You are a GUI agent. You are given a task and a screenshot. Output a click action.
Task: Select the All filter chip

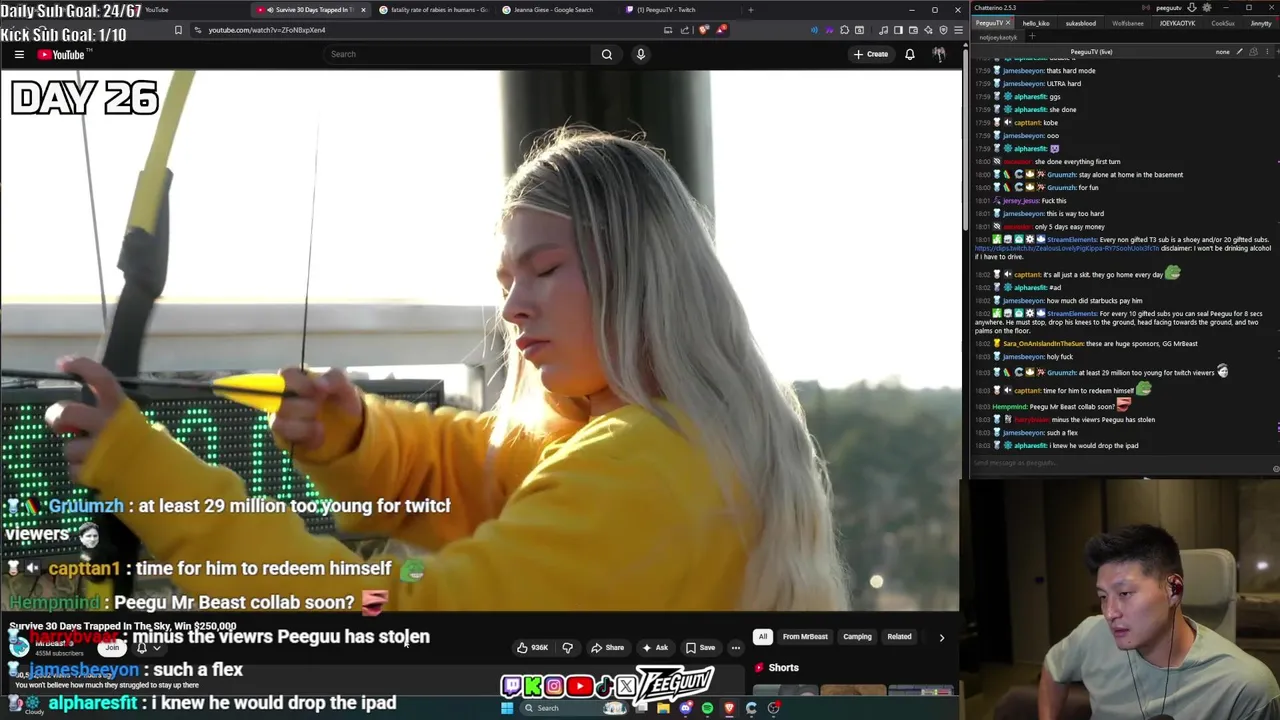763,637
